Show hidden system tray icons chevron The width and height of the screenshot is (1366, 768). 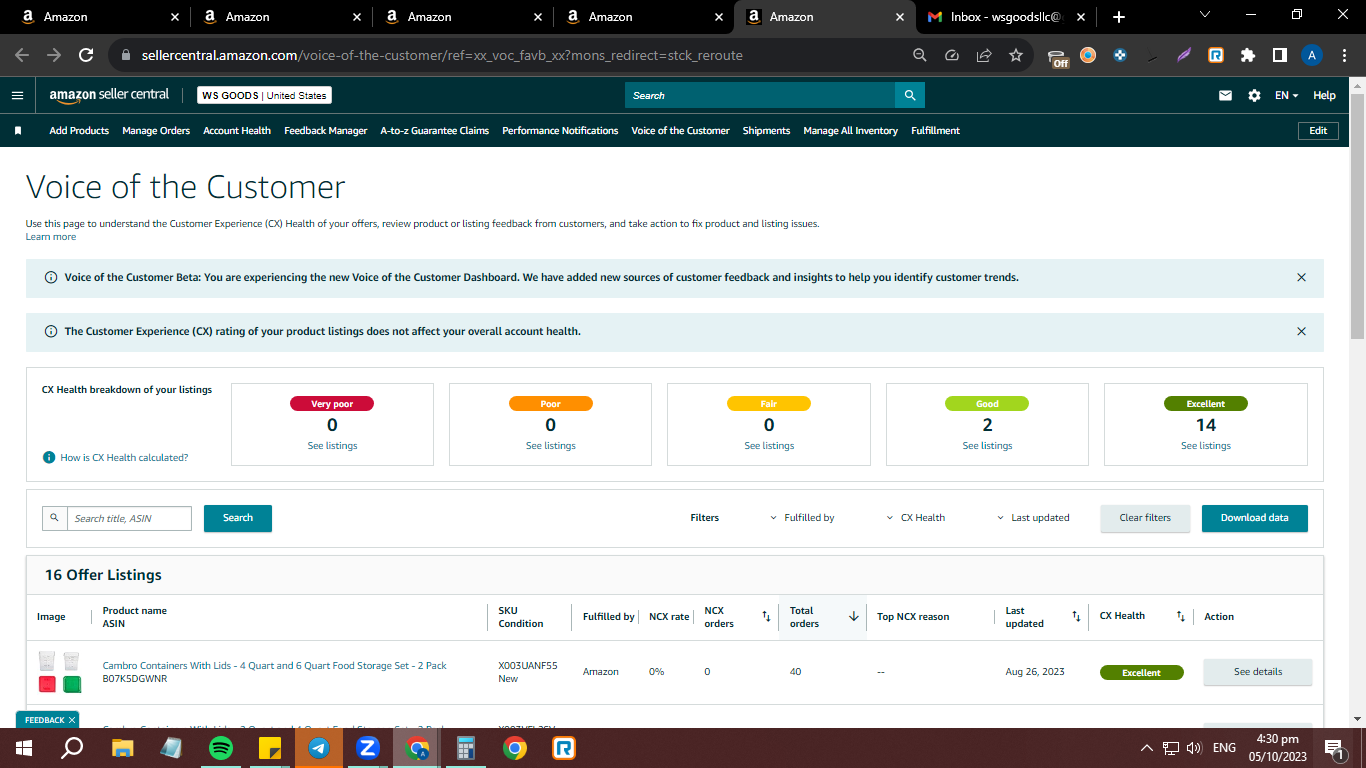click(1147, 748)
